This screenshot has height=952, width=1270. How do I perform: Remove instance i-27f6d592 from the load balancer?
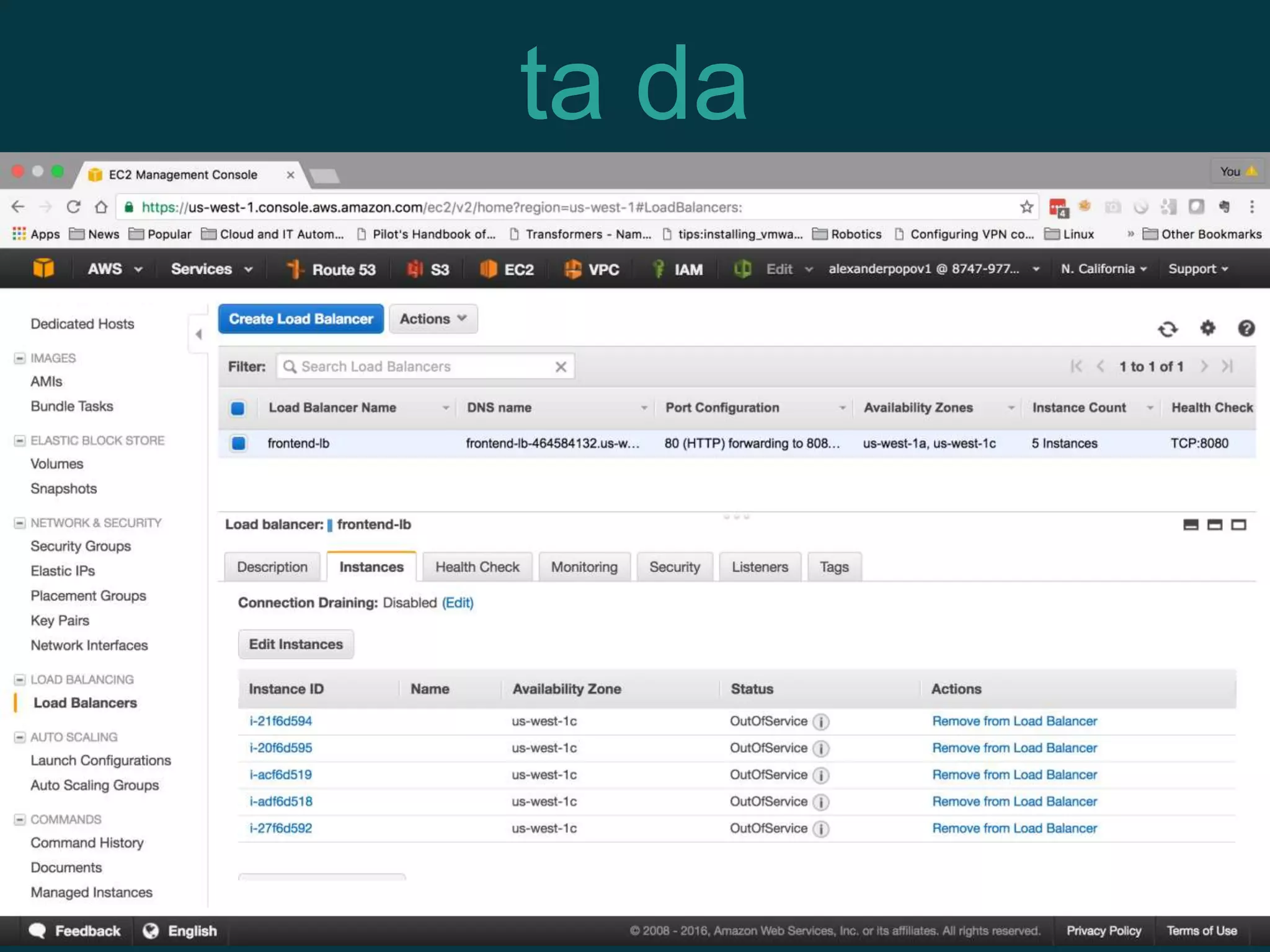[x=1015, y=829]
